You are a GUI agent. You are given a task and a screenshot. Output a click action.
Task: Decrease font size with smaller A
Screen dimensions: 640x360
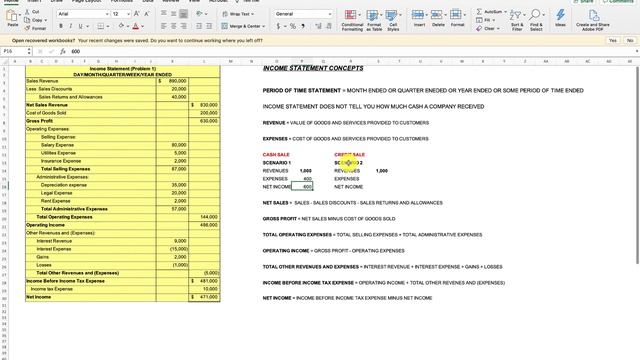pyautogui.click(x=147, y=14)
